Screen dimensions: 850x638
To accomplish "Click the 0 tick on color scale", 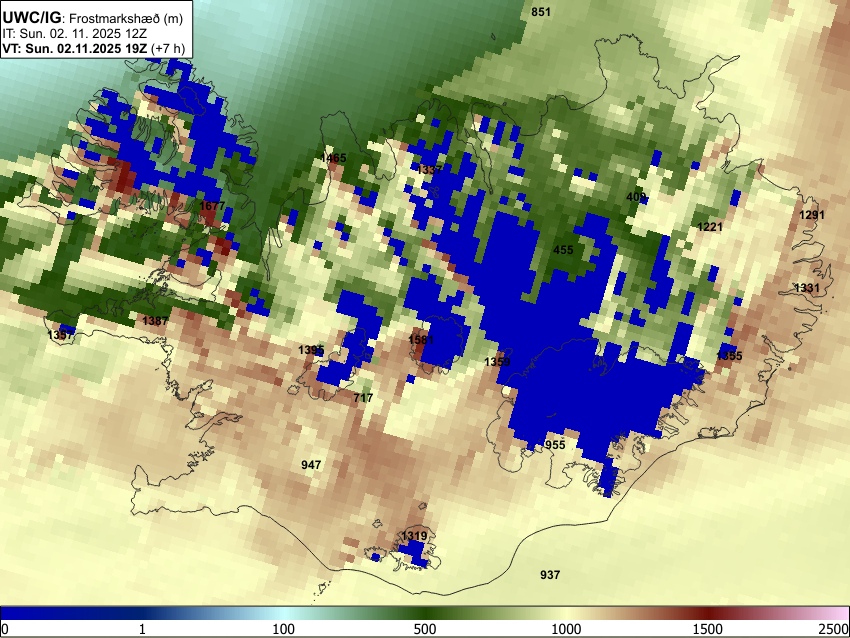I will point(5,629).
